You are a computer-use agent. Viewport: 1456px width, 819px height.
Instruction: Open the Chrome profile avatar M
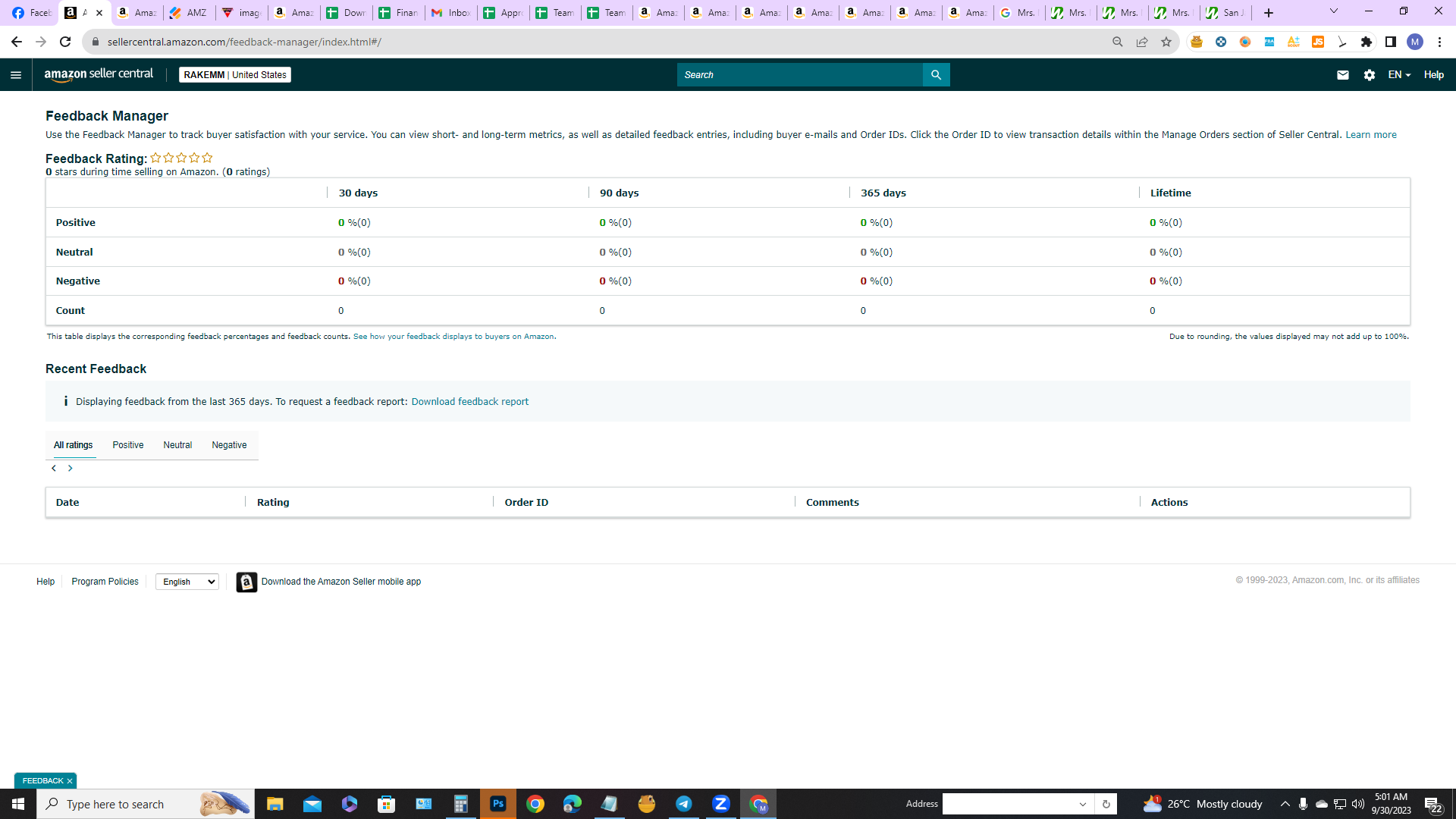click(x=1415, y=42)
